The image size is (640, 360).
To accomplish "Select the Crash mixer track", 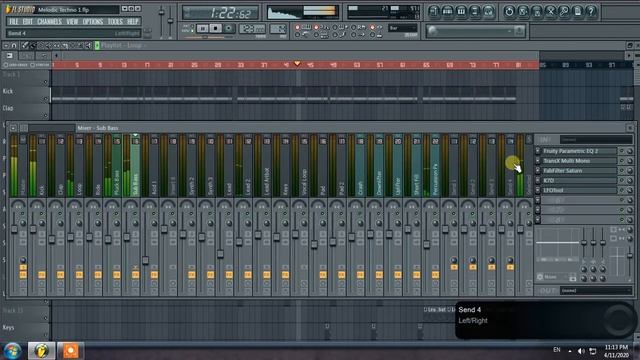I will (x=360, y=167).
